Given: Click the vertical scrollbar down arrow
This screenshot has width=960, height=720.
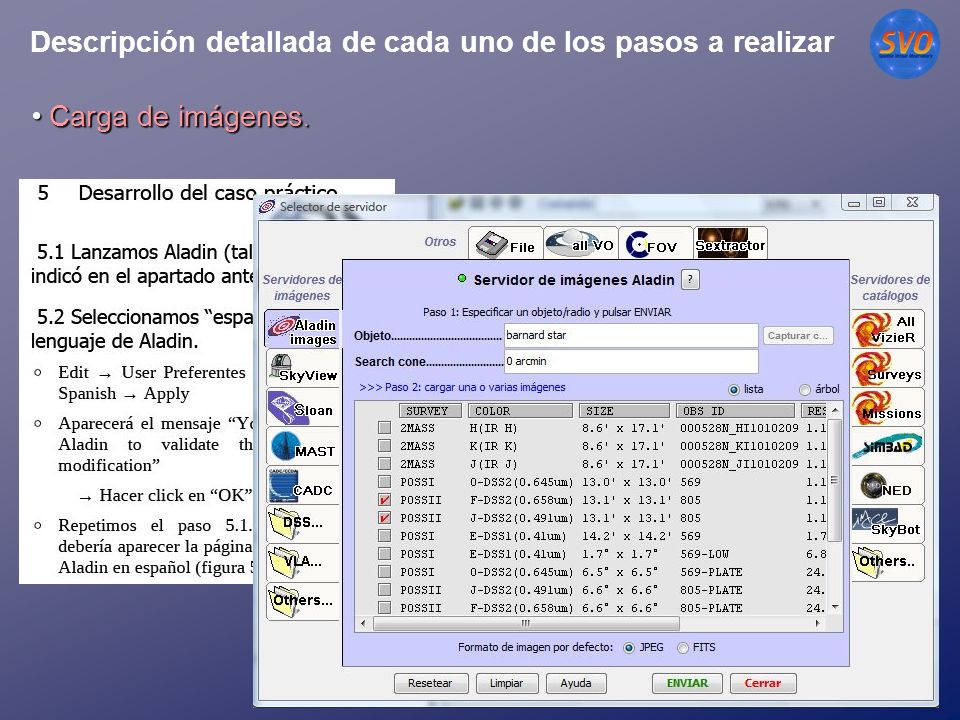Looking at the screenshot, I should click(x=835, y=607).
